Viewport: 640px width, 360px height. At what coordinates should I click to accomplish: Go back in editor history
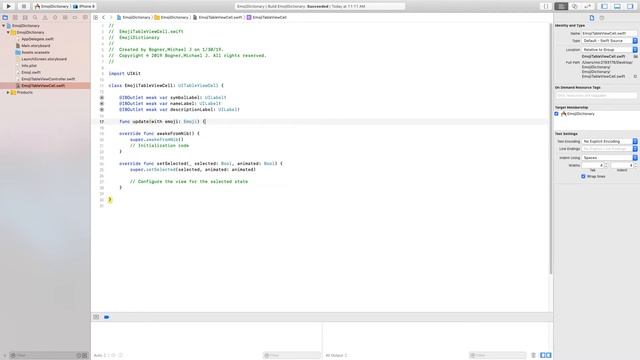(104, 18)
